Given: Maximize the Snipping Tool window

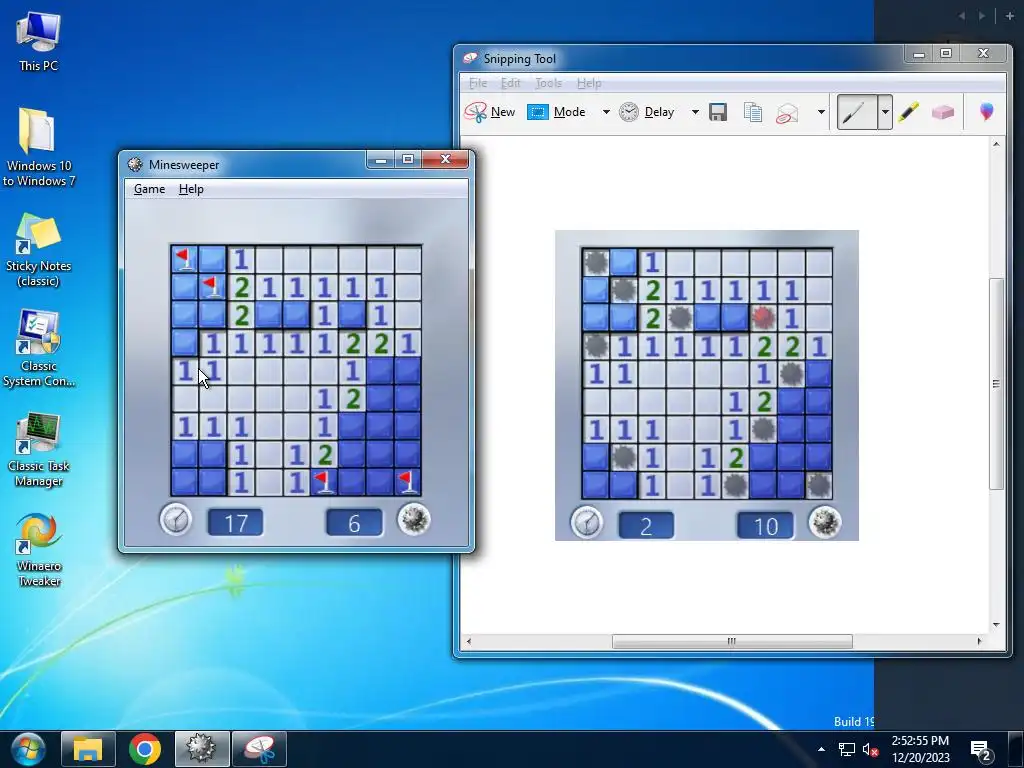Looking at the screenshot, I should [946, 54].
